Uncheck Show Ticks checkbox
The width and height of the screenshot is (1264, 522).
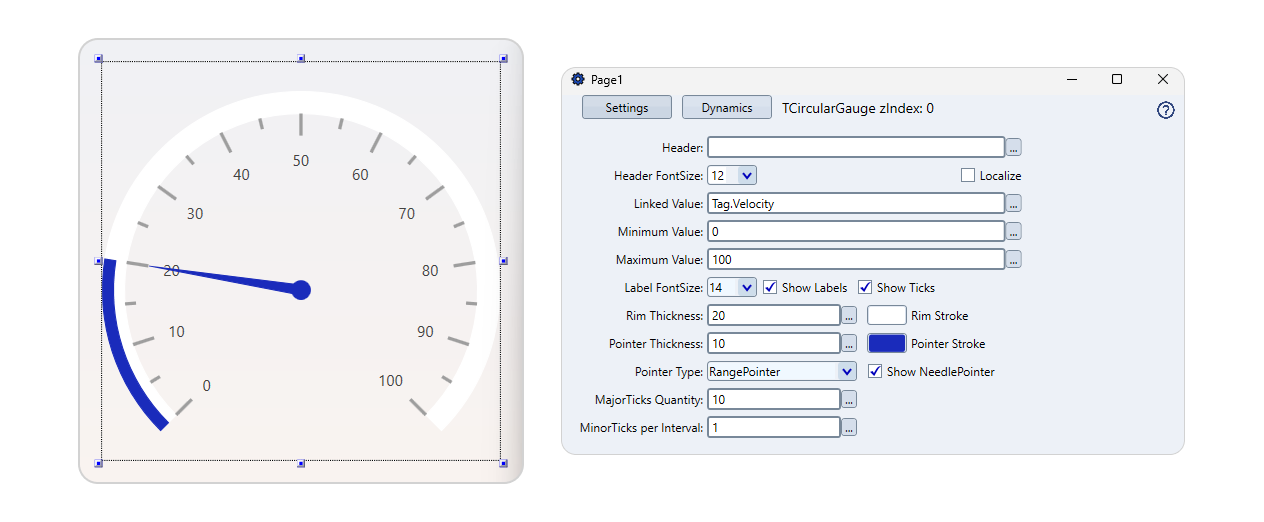(865, 288)
